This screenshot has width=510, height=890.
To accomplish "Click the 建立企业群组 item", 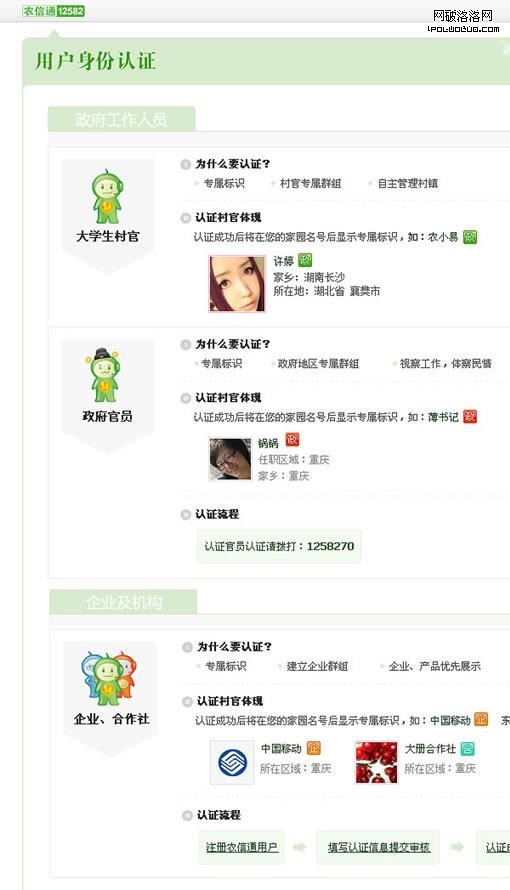I will tap(317, 666).
